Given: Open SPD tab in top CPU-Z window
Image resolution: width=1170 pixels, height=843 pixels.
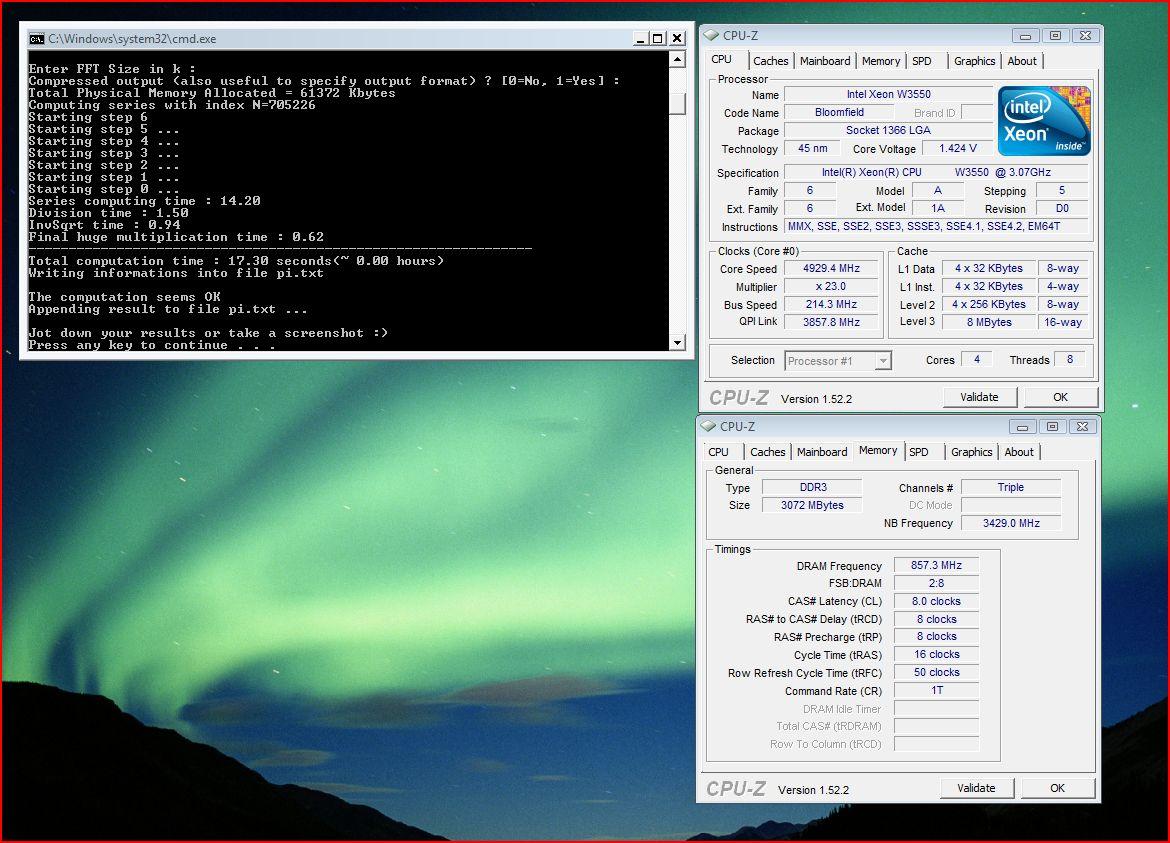Looking at the screenshot, I should click(922, 61).
